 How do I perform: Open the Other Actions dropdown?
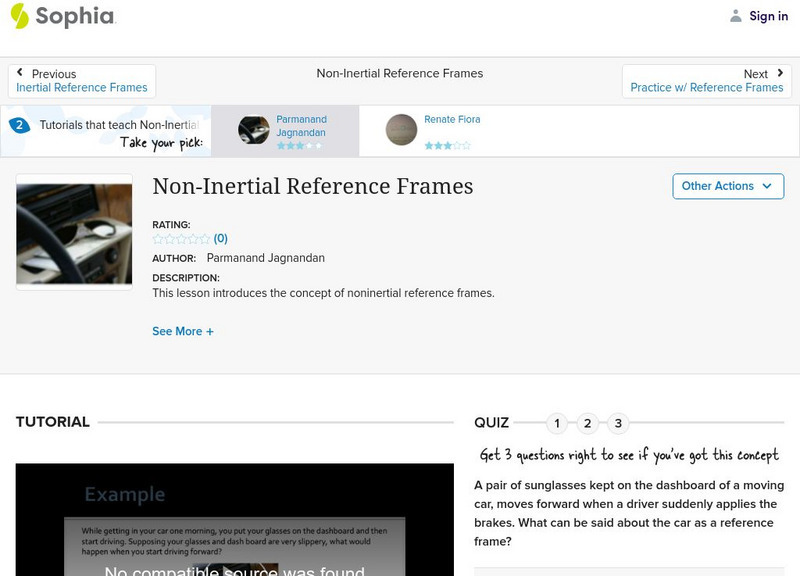point(728,186)
